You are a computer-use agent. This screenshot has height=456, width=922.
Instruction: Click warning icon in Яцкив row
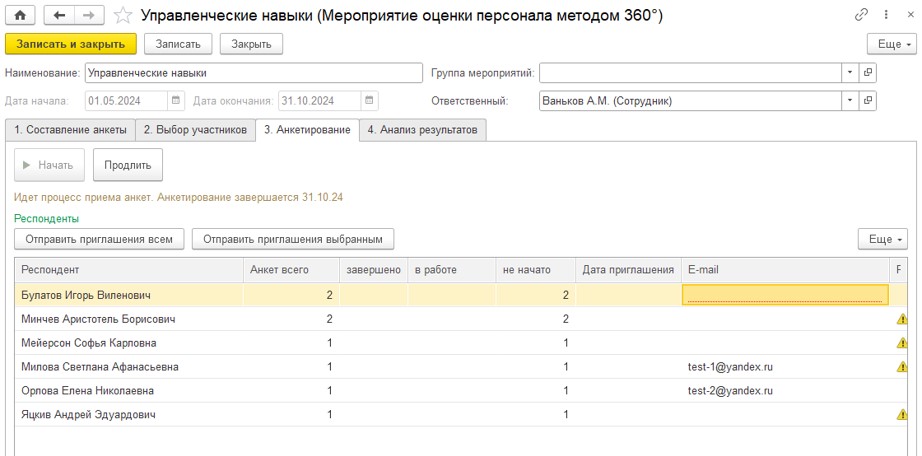901,415
